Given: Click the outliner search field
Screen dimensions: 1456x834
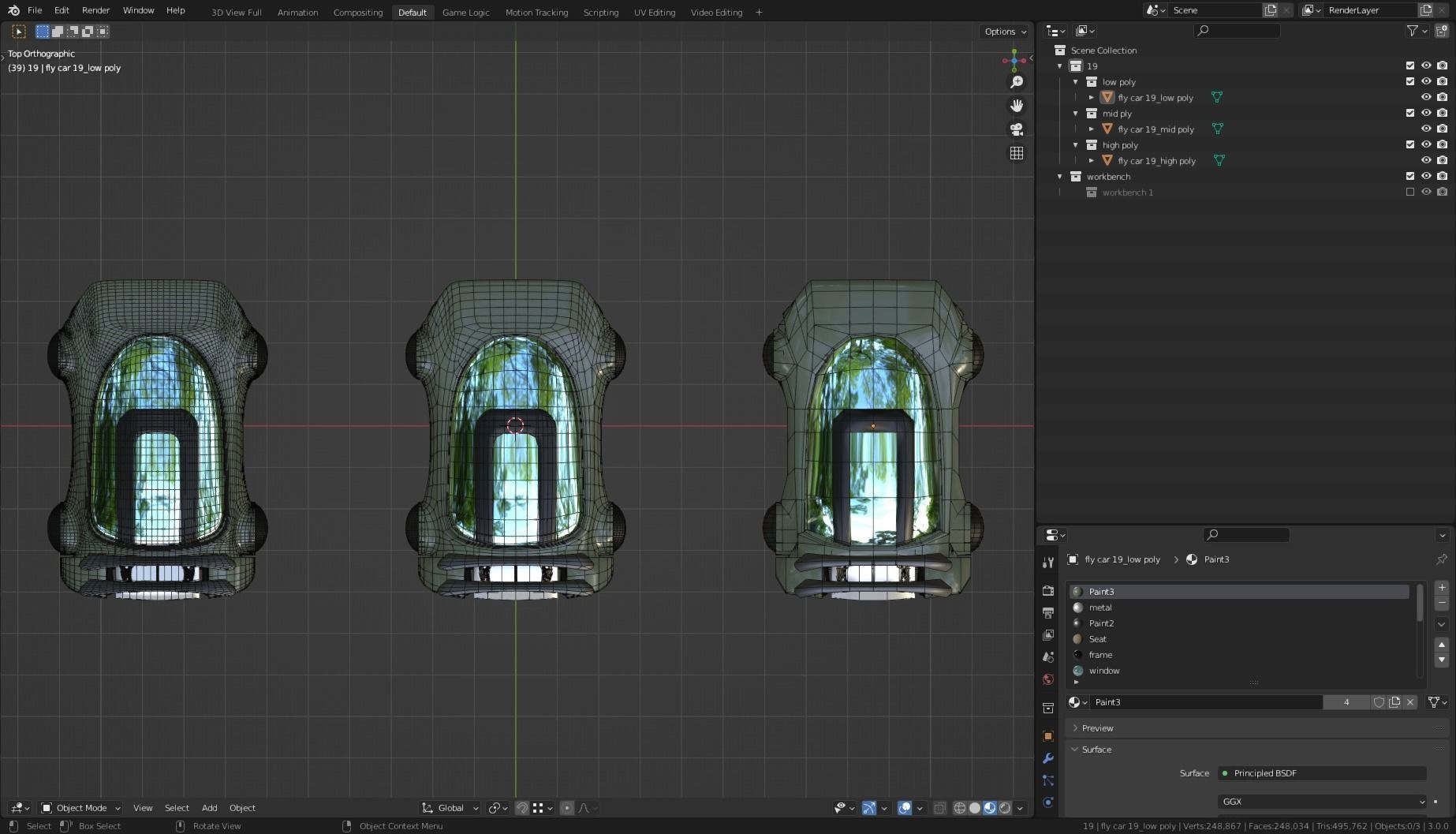Looking at the screenshot, I should click(1237, 31).
